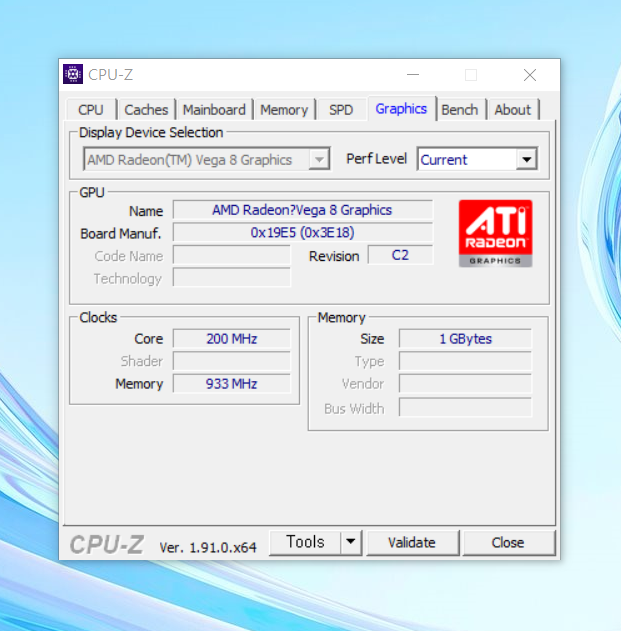Click the Close button at bottom
The width and height of the screenshot is (621, 631).
coord(508,542)
